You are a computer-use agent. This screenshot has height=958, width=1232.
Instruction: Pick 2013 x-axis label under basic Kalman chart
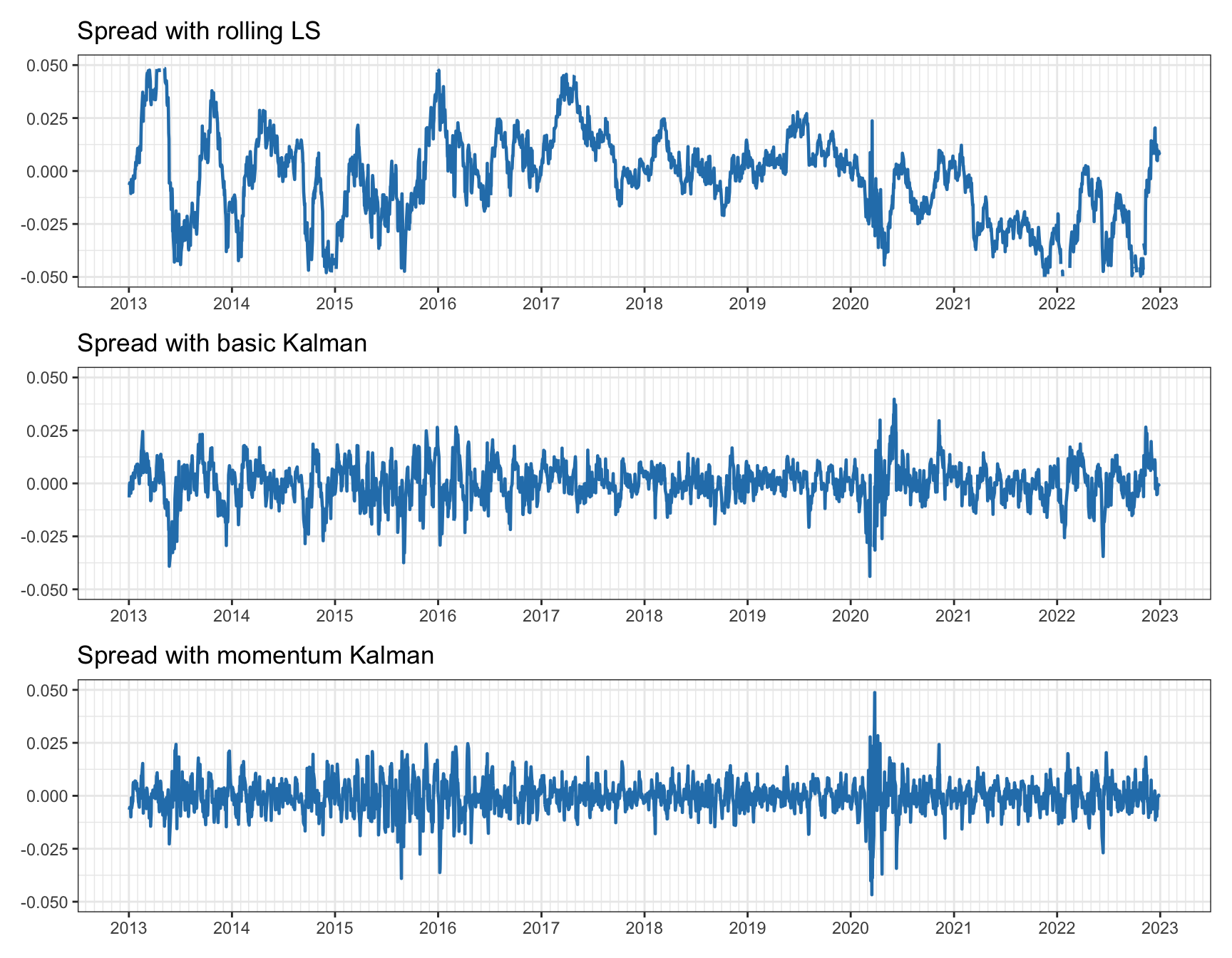click(x=128, y=616)
